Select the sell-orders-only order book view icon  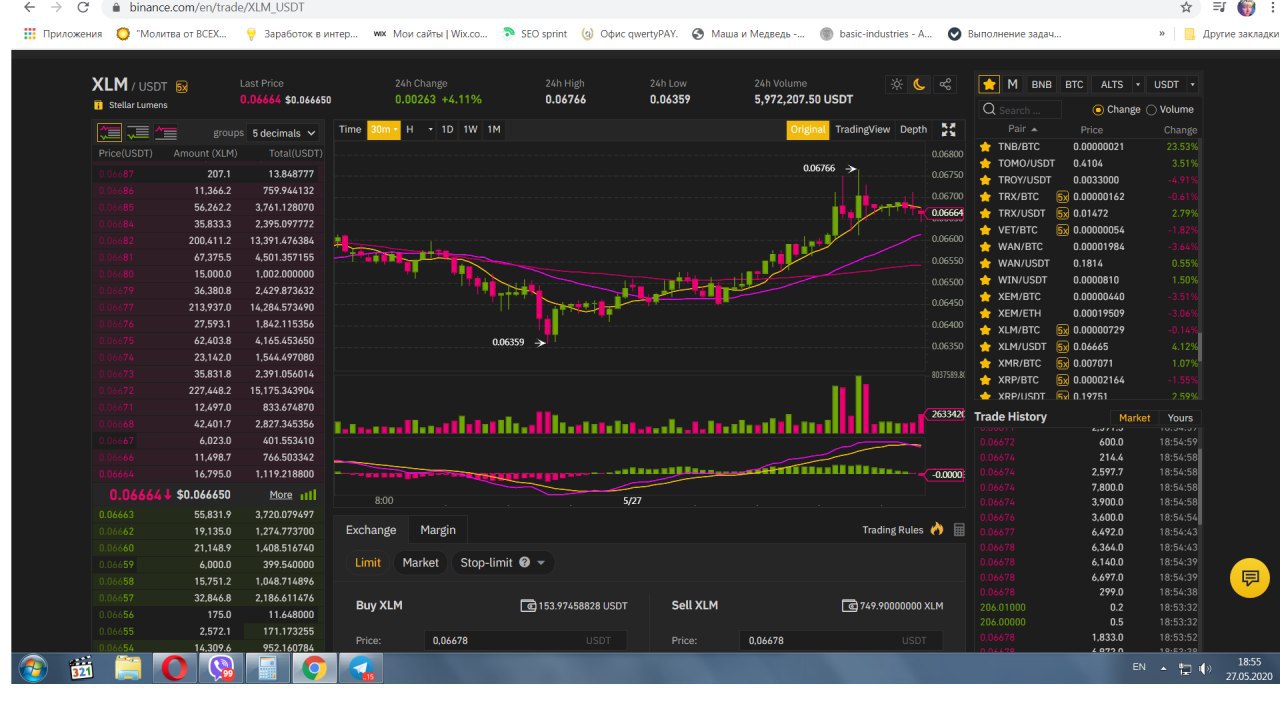(x=166, y=132)
